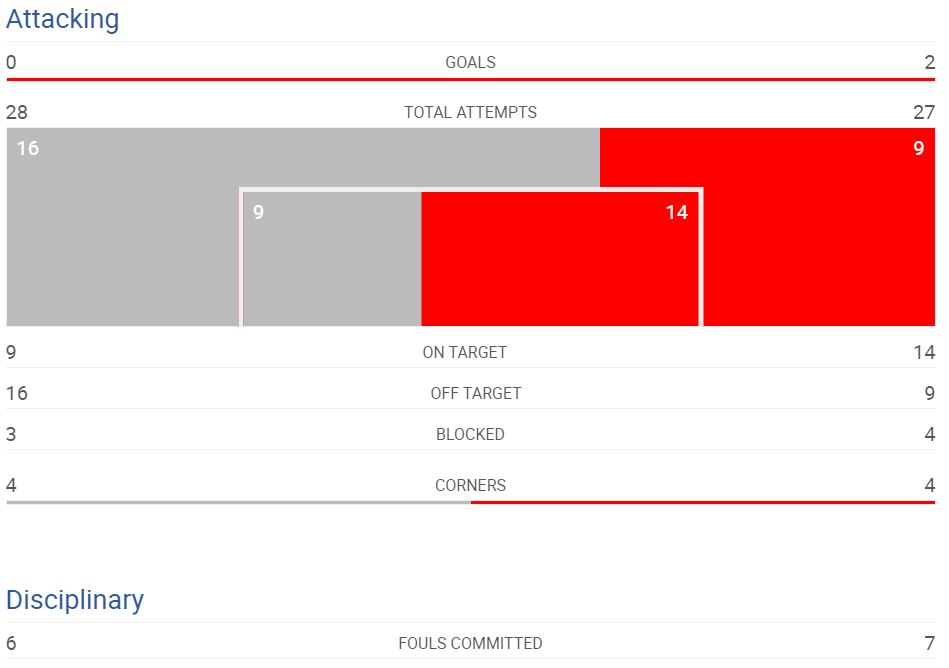Click the away fouls committed value 7
Viewport: 949px width, 668px height.
pyautogui.click(x=930, y=643)
